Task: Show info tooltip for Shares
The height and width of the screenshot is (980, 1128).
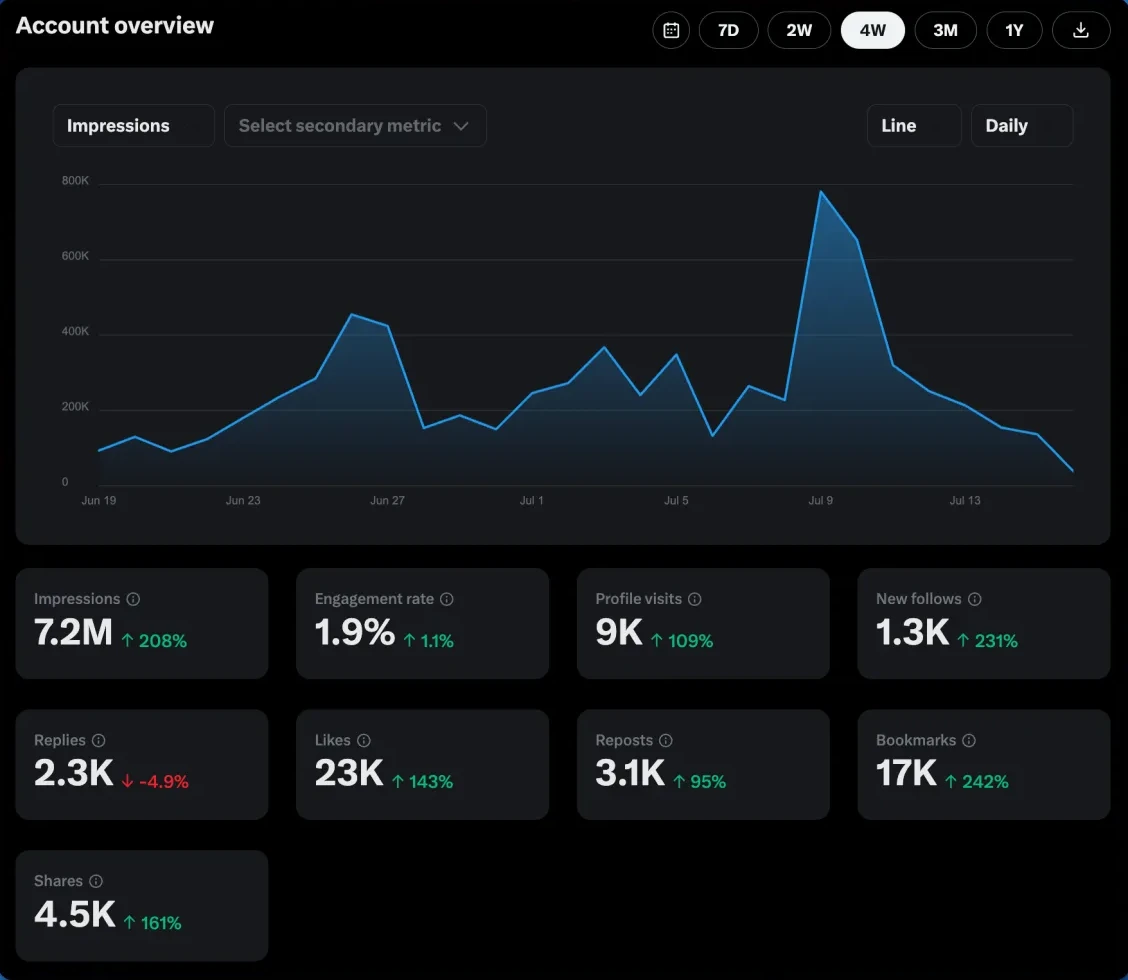Action: [96, 881]
